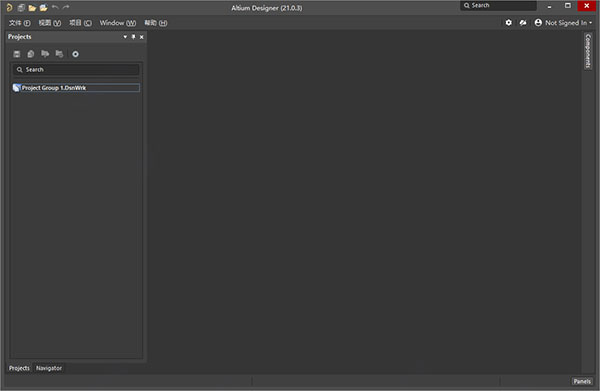Open the 文件 (F) menu
The height and width of the screenshot is (391, 600).
(20, 23)
